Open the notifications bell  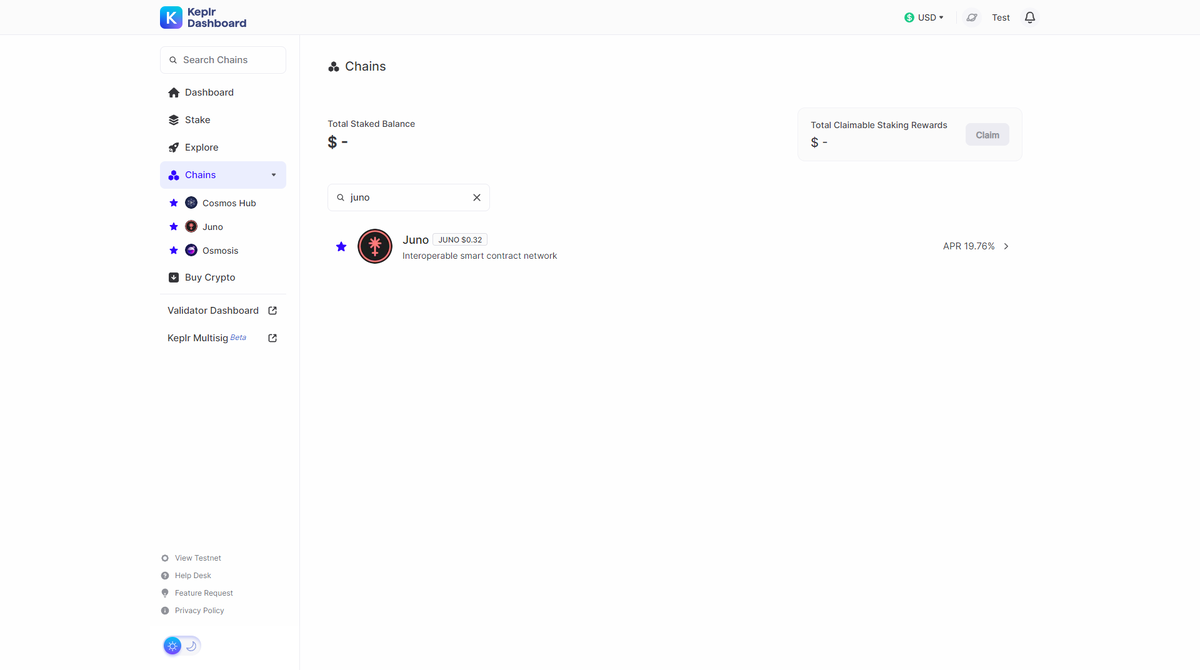click(x=1030, y=17)
